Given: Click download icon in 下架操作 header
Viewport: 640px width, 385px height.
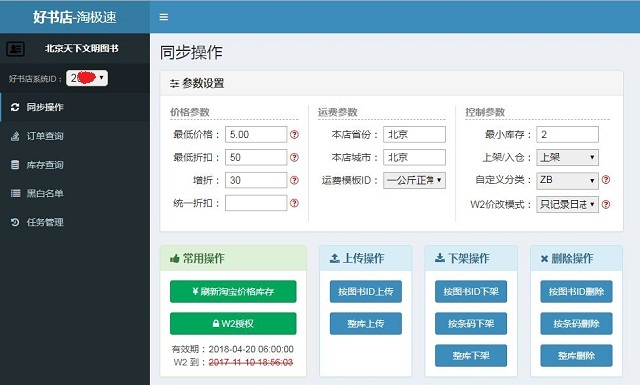Looking at the screenshot, I should (x=440, y=258).
